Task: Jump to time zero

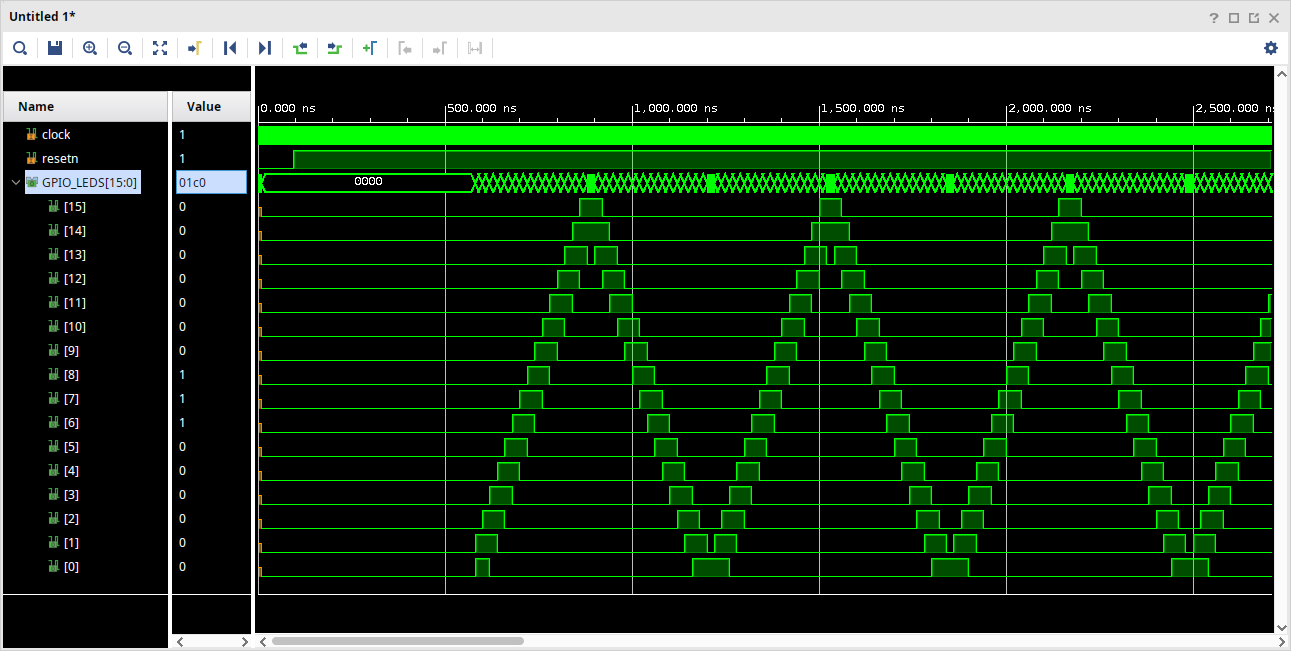Action: click(x=230, y=48)
